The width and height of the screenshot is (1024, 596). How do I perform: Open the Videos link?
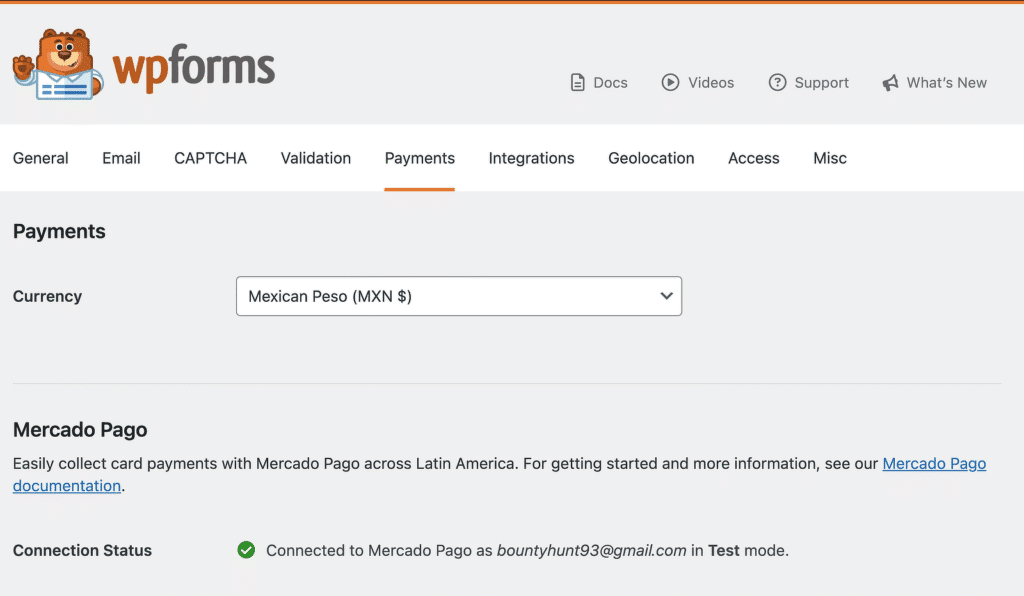[x=697, y=82]
